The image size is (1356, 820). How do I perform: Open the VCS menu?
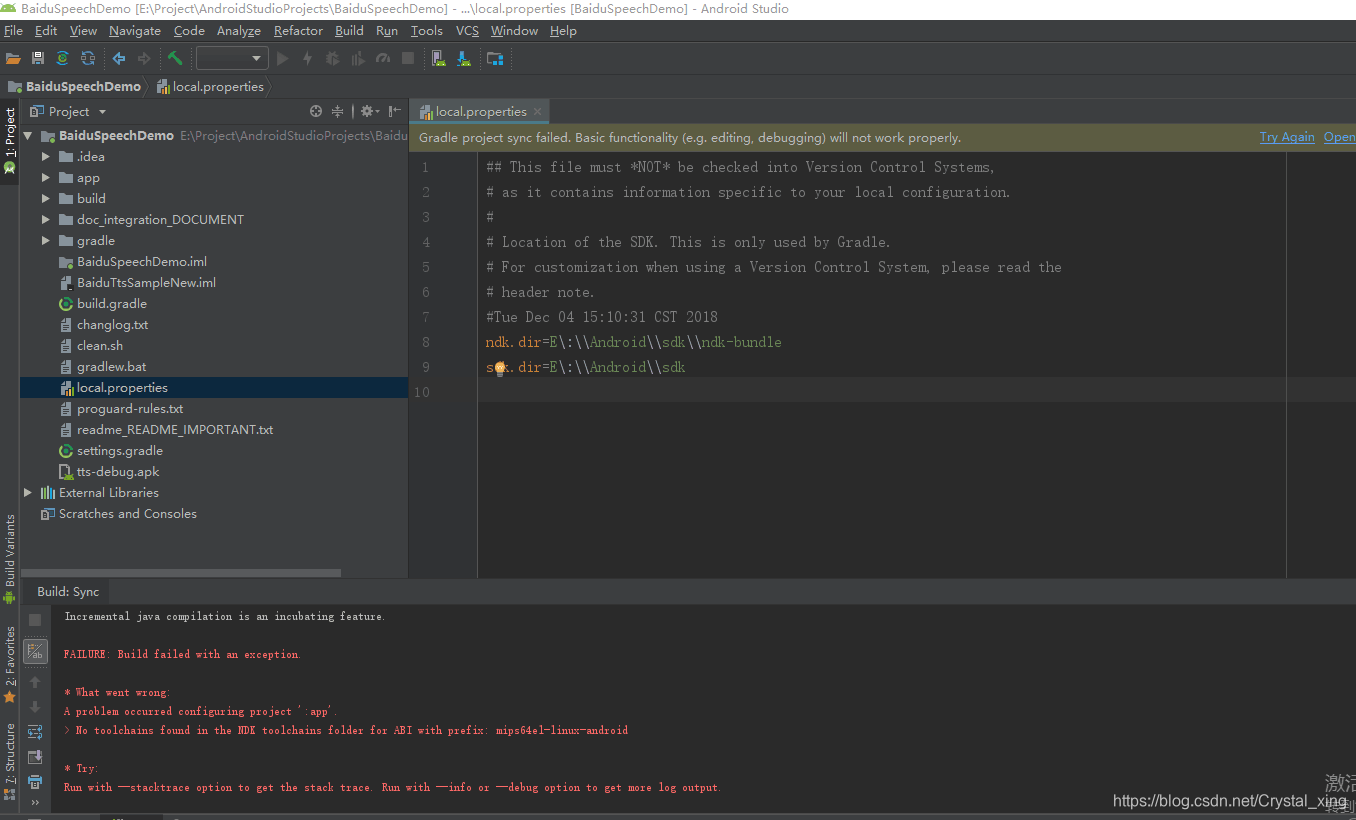[467, 30]
